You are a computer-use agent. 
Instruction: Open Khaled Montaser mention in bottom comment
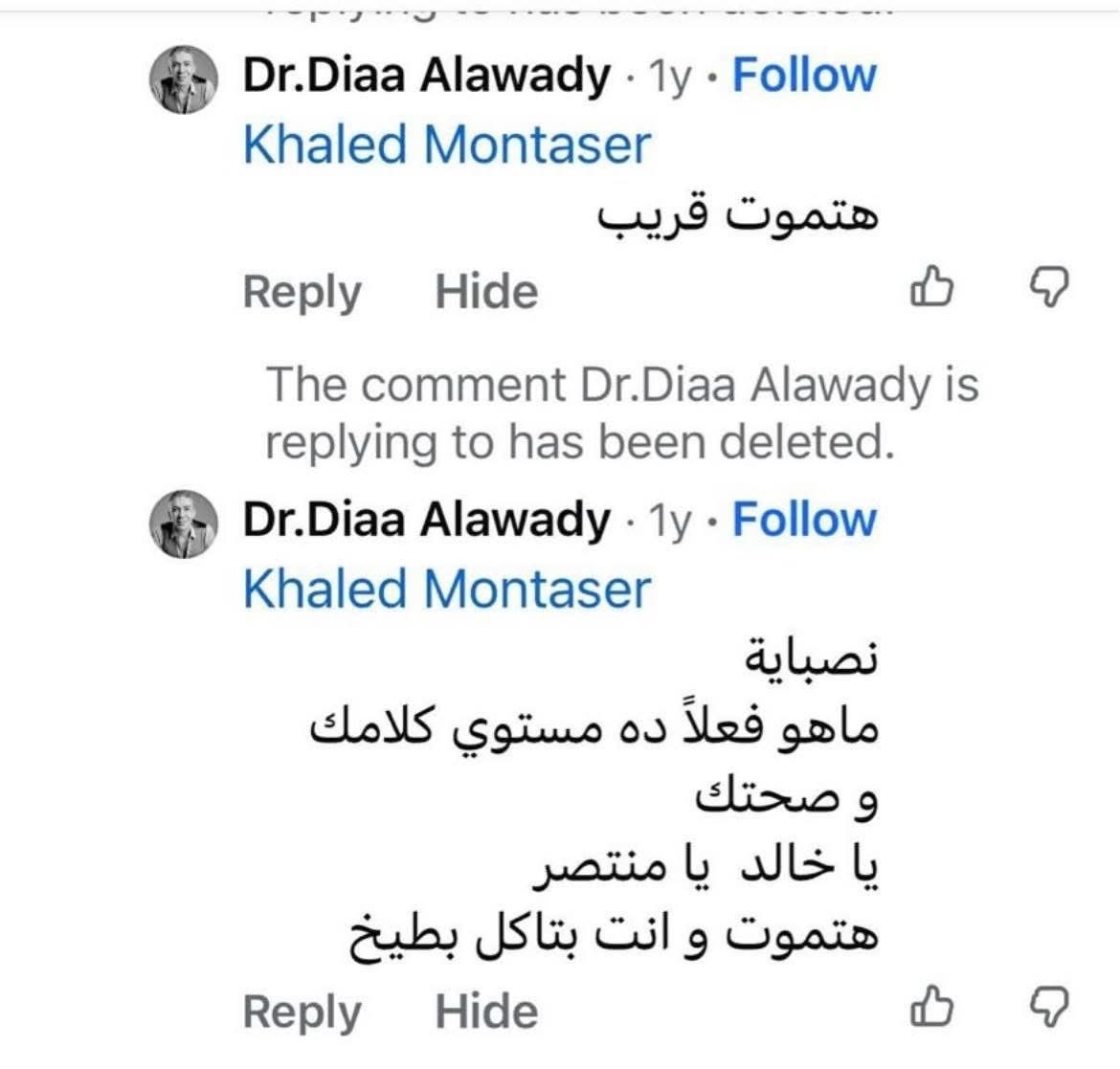(x=446, y=590)
